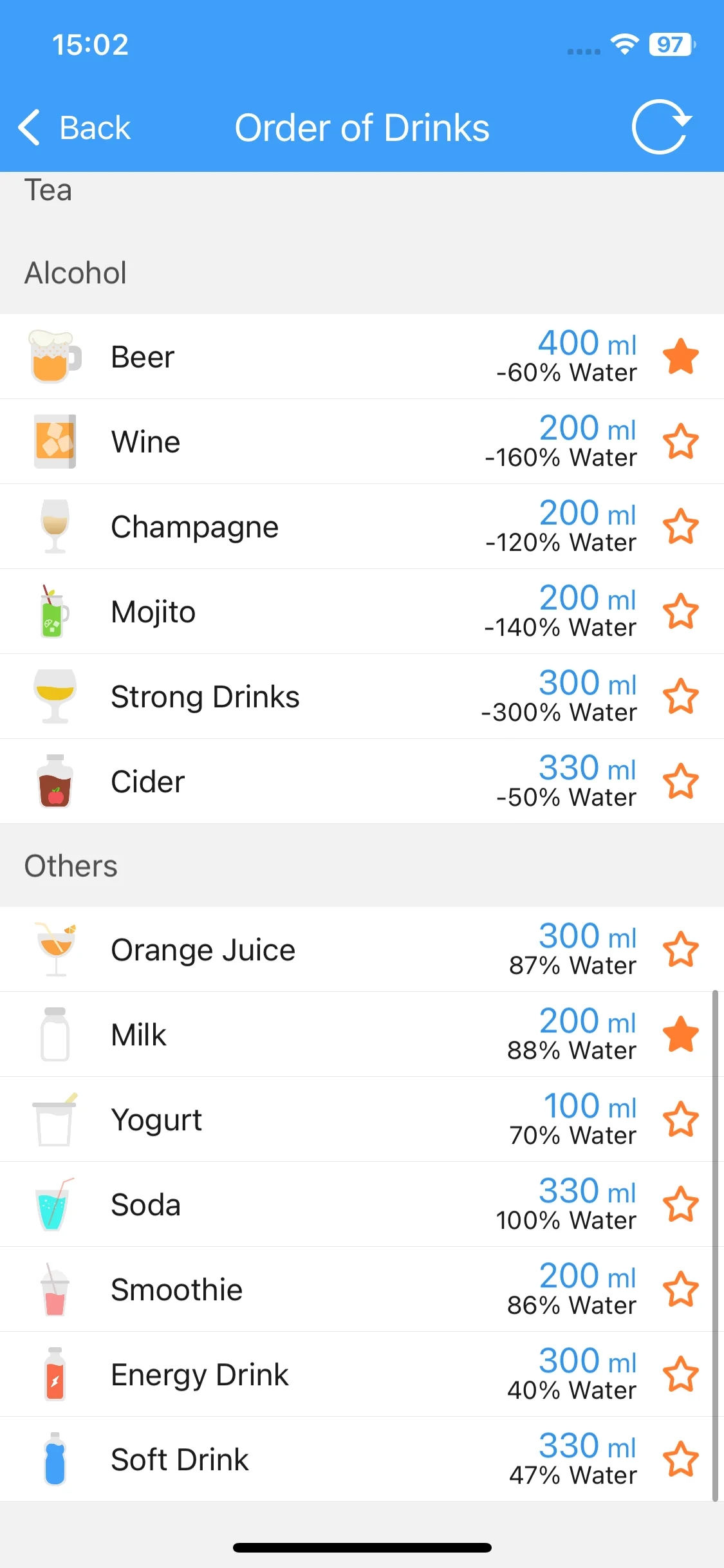The image size is (724, 1568).
Task: Go back using the Back button
Action: (x=74, y=127)
